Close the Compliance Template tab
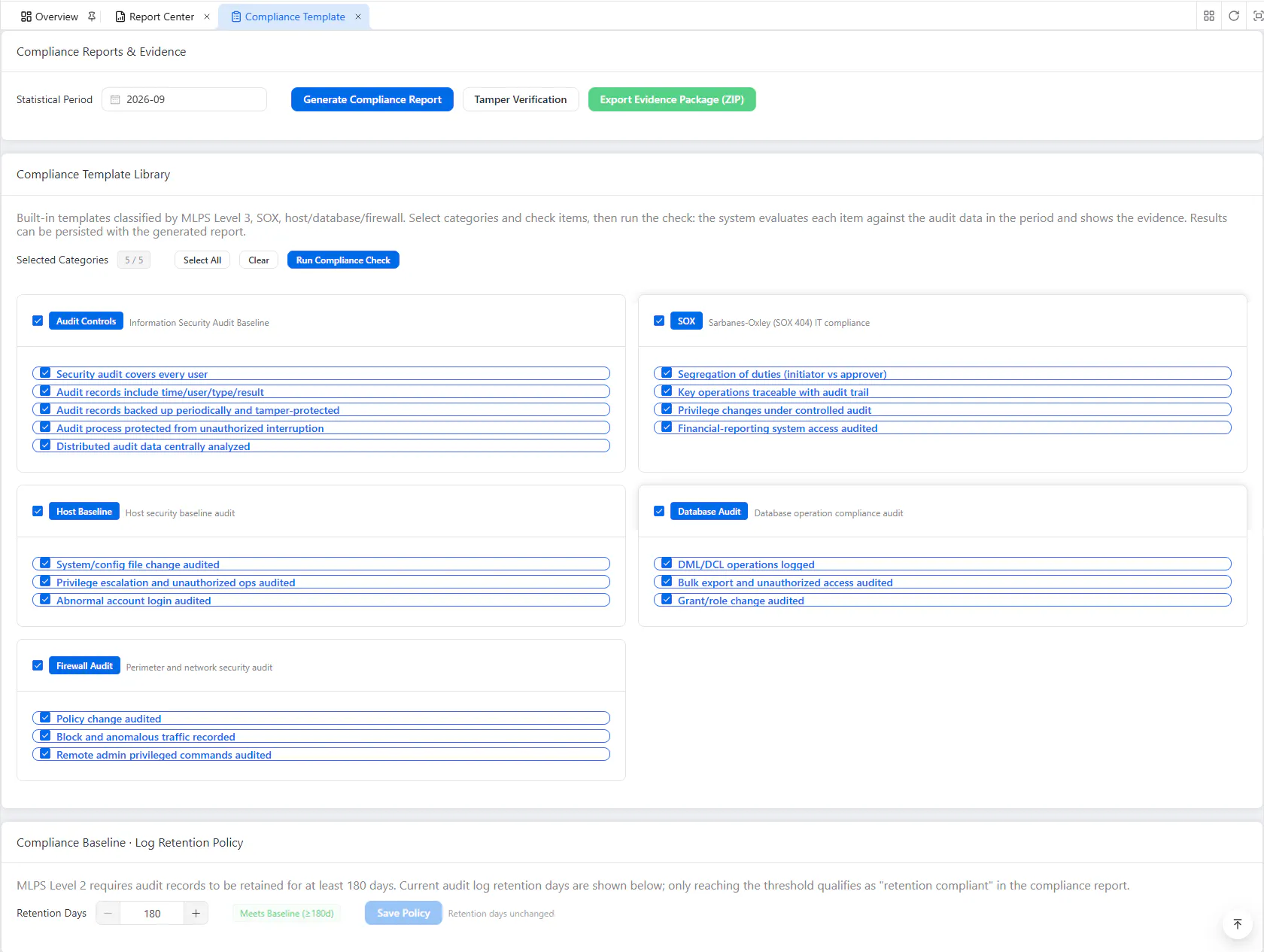 [x=358, y=17]
